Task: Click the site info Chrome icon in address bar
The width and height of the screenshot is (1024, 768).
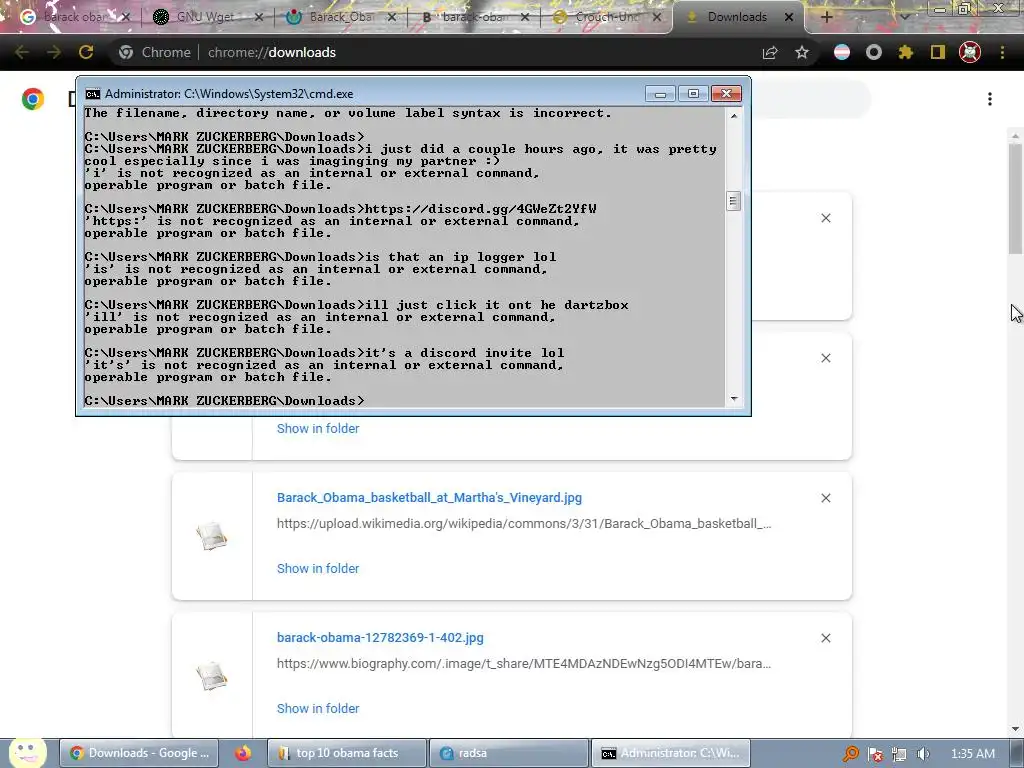Action: pos(126,52)
